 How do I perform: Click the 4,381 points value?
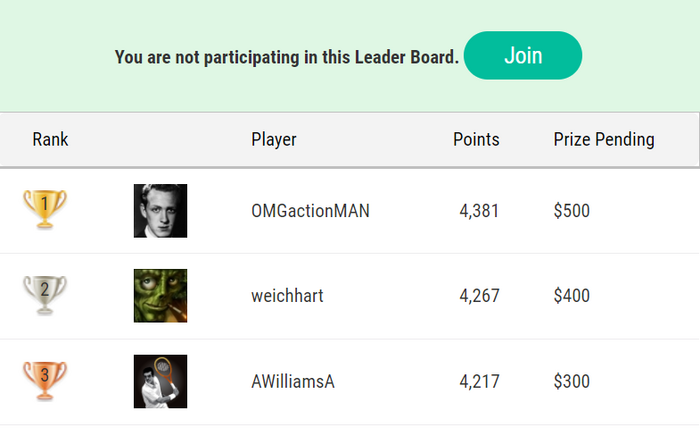479,211
